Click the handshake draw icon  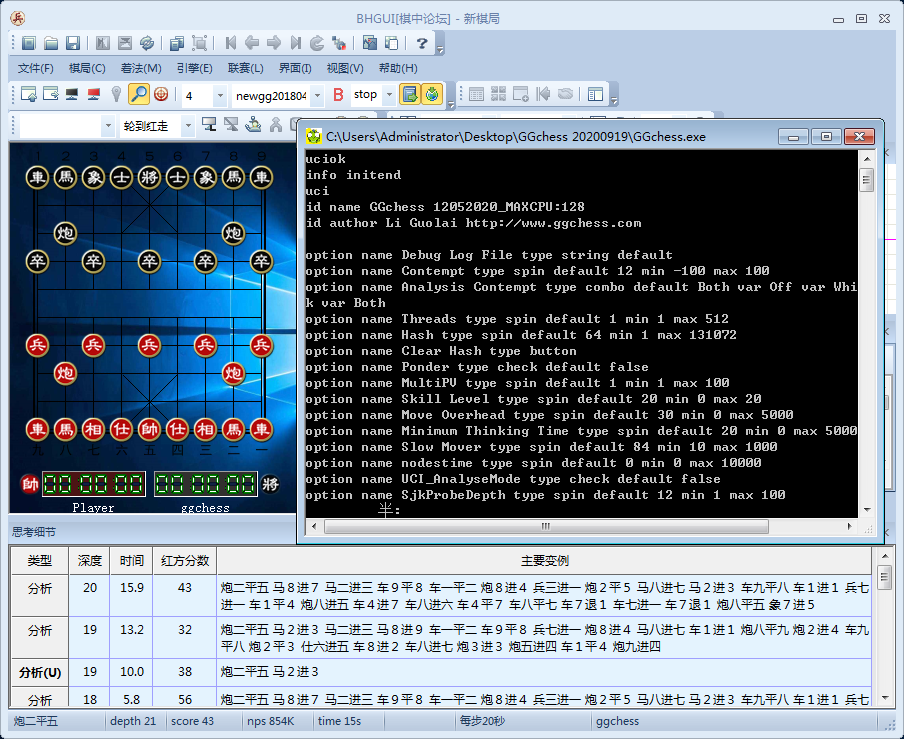coord(566,94)
